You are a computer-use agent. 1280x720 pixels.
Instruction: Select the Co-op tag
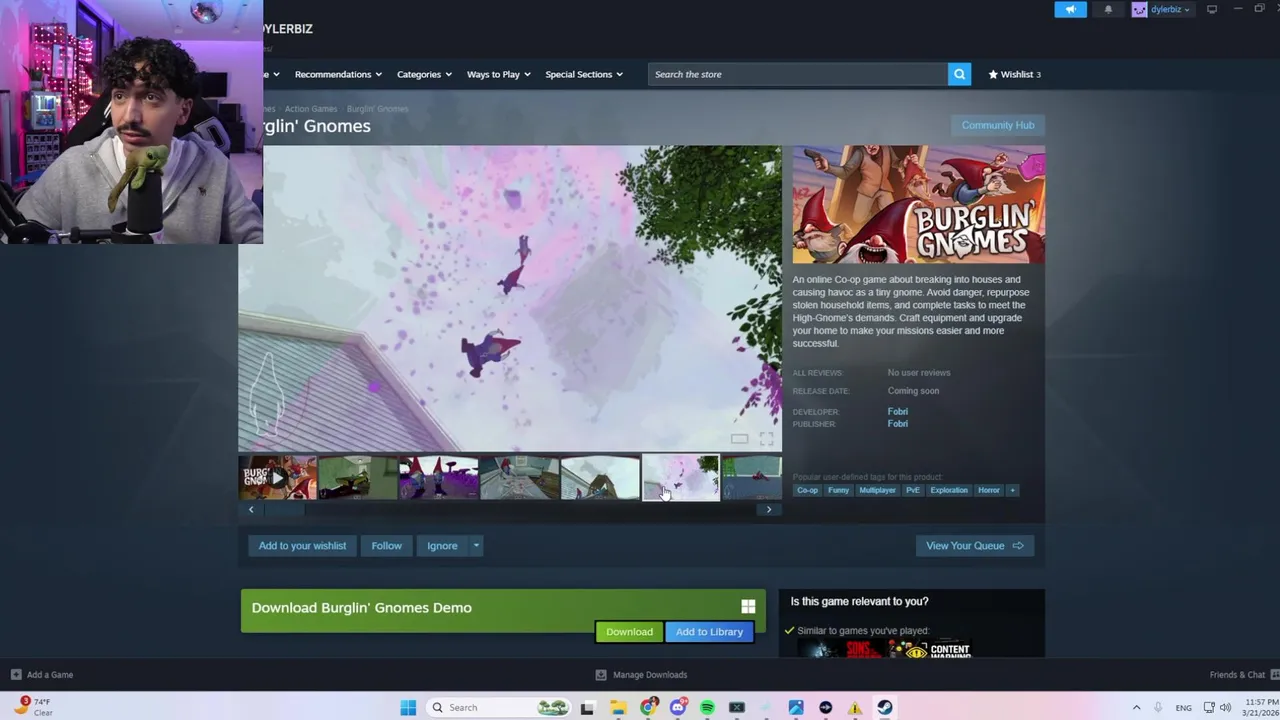(x=807, y=490)
